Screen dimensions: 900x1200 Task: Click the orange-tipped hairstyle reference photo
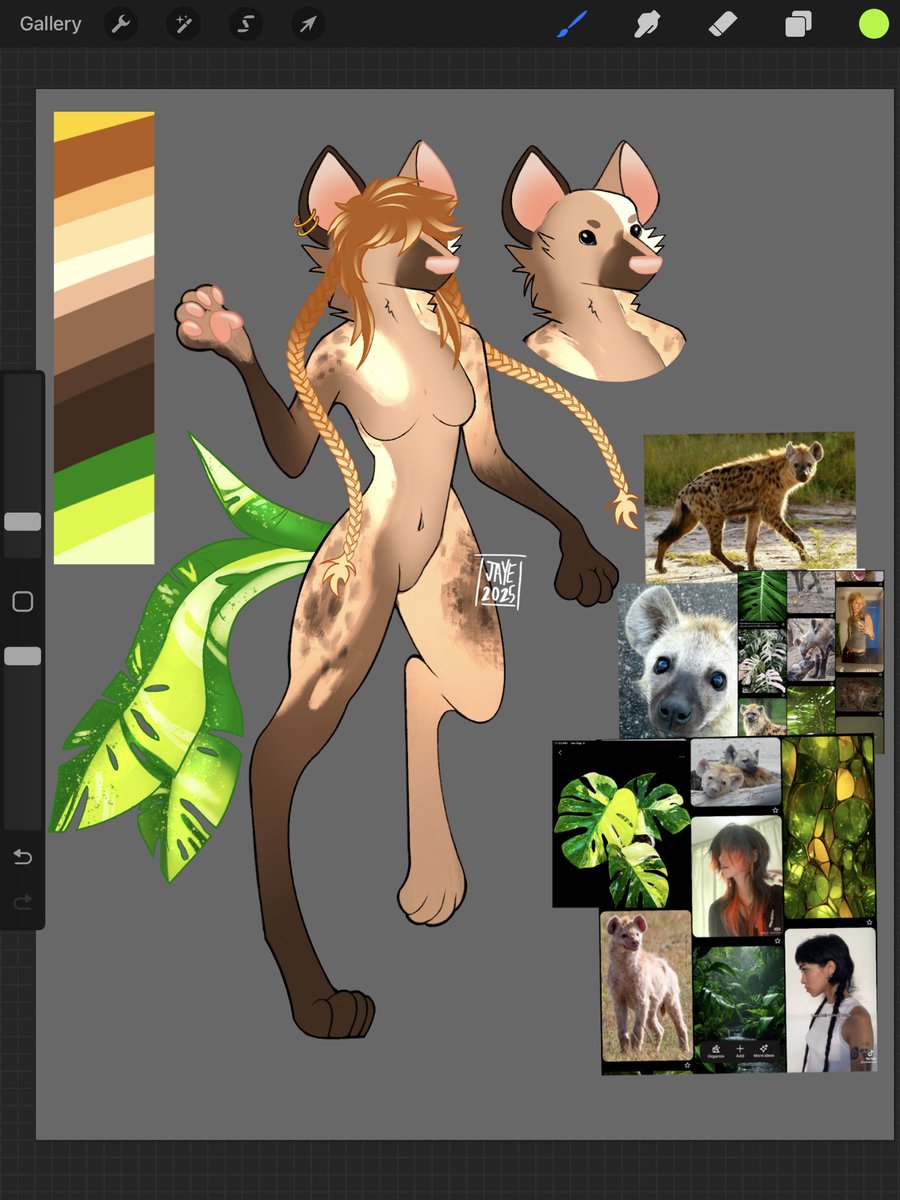(x=736, y=877)
